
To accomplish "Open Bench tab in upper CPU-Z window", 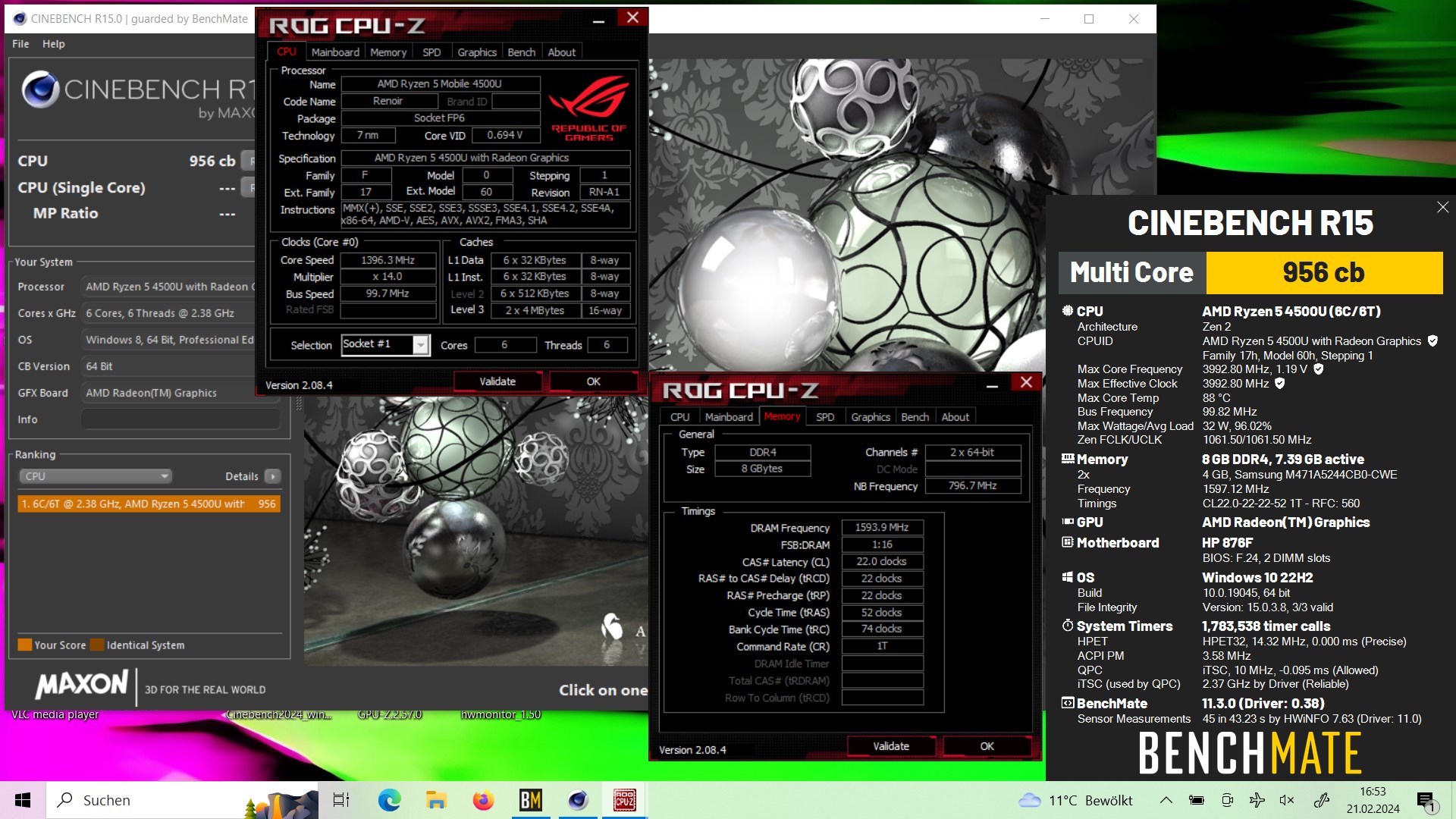I will (x=522, y=52).
